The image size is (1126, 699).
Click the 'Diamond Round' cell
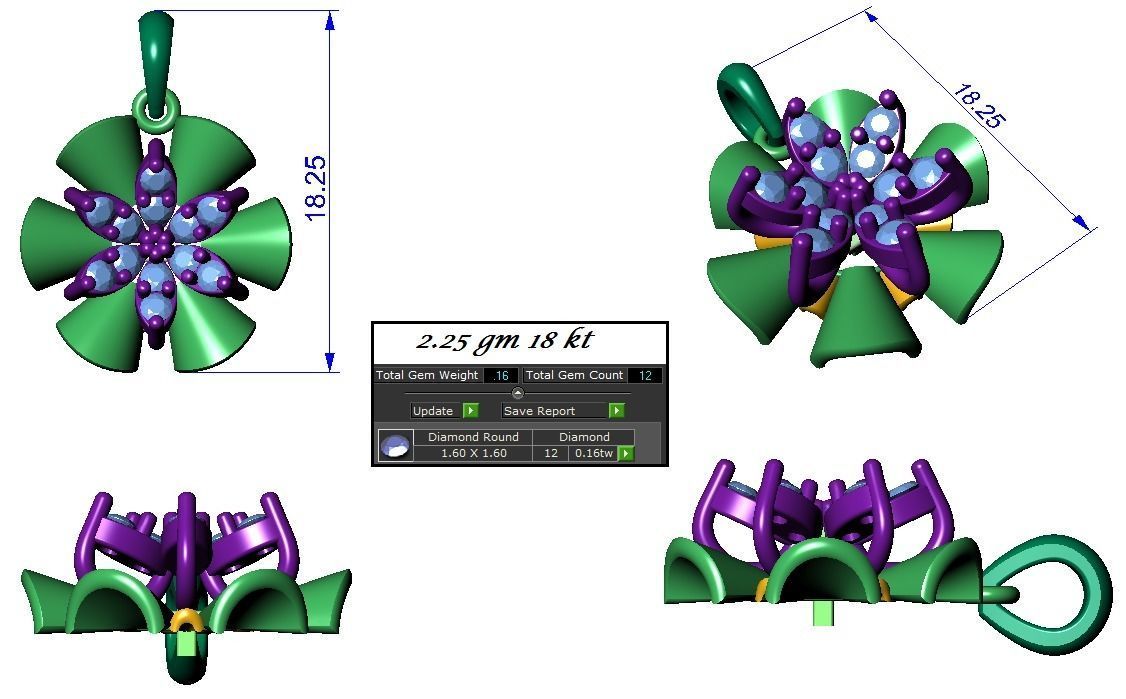point(473,437)
